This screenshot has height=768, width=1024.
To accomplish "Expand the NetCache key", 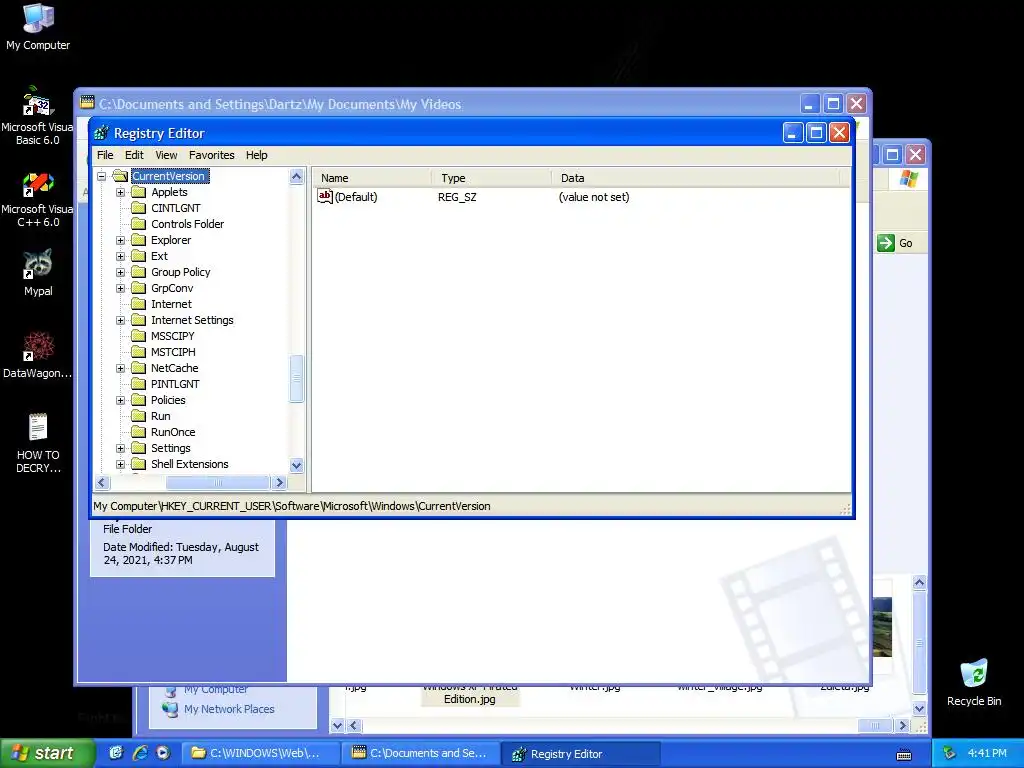I will [121, 368].
